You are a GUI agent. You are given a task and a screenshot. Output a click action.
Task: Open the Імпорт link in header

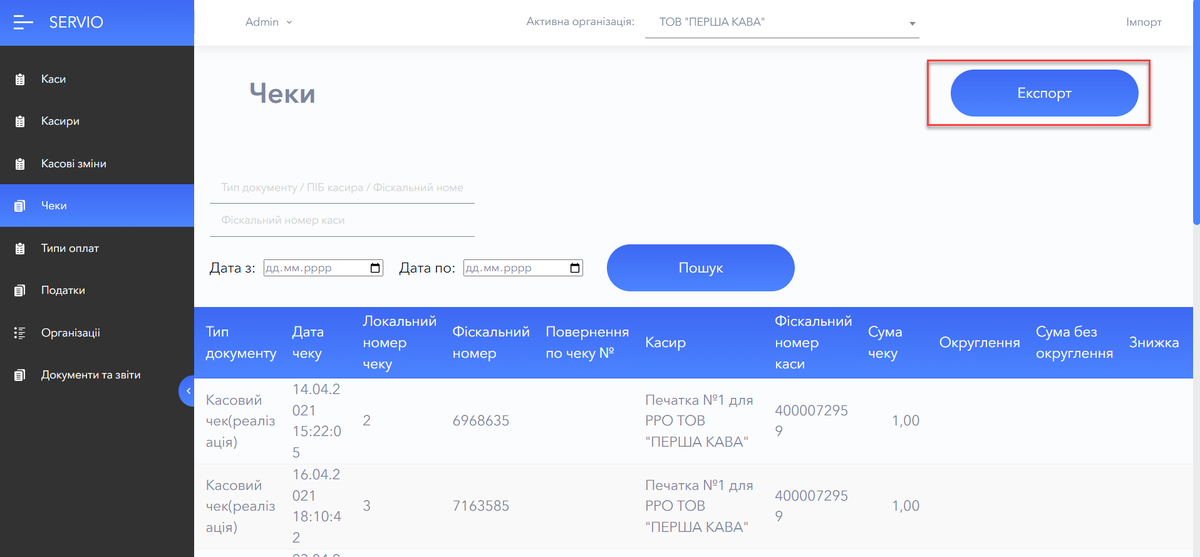pos(1143,22)
